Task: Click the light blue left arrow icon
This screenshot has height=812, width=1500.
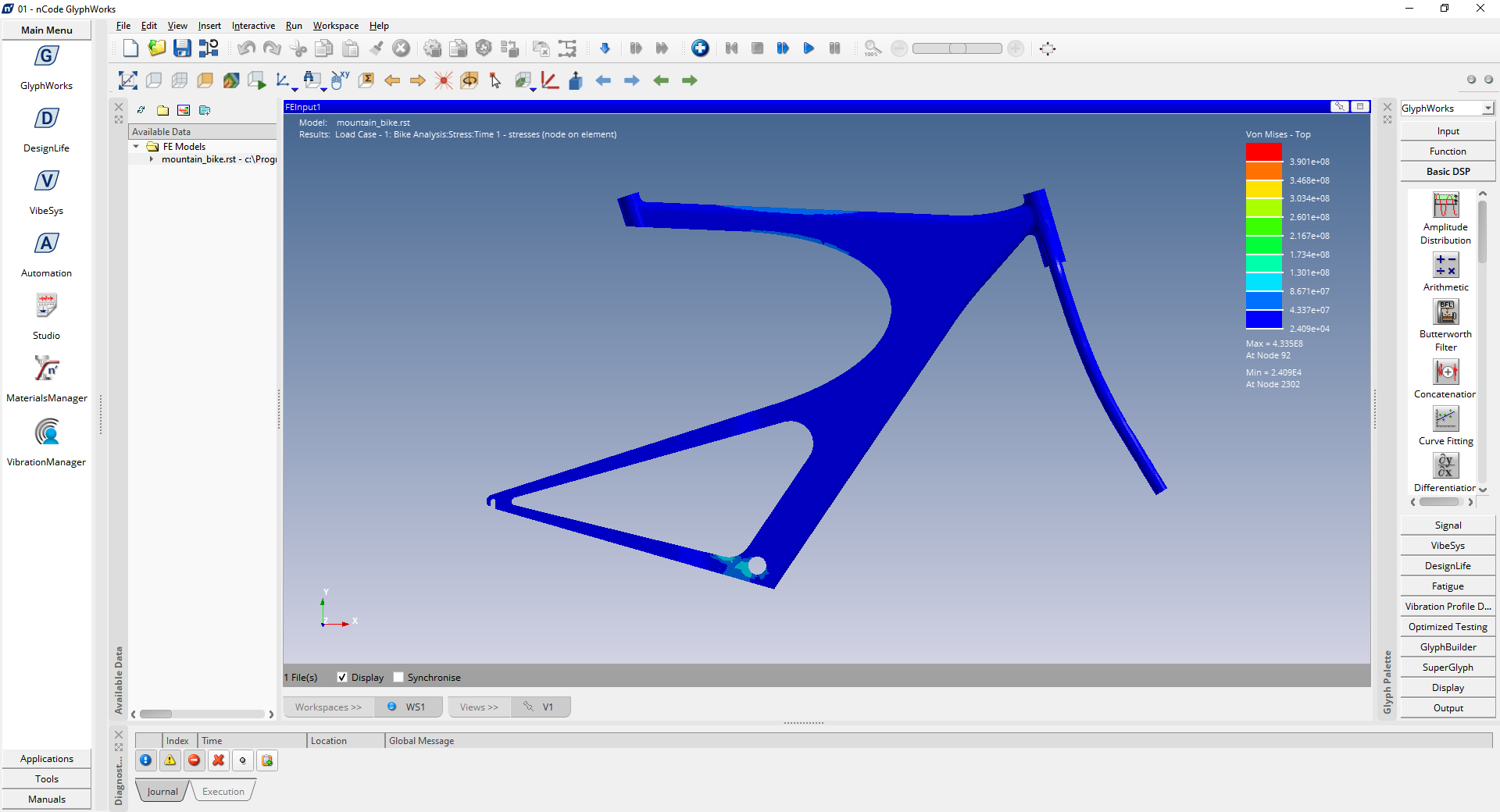Action: [603, 80]
